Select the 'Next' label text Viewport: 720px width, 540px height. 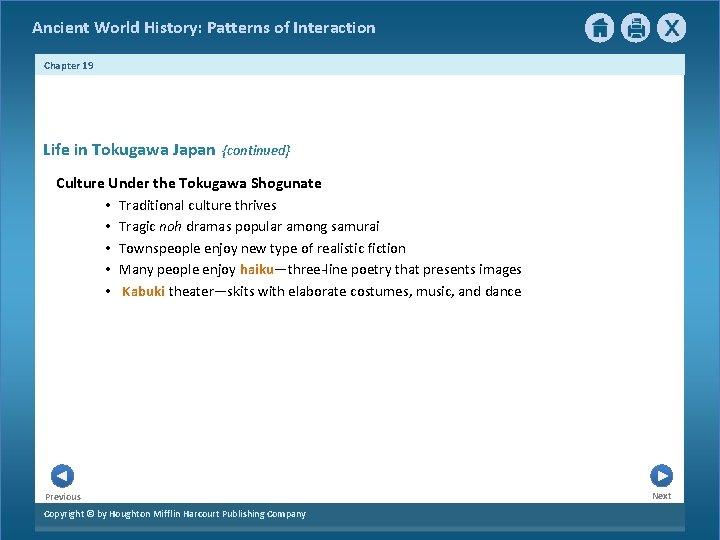point(662,496)
